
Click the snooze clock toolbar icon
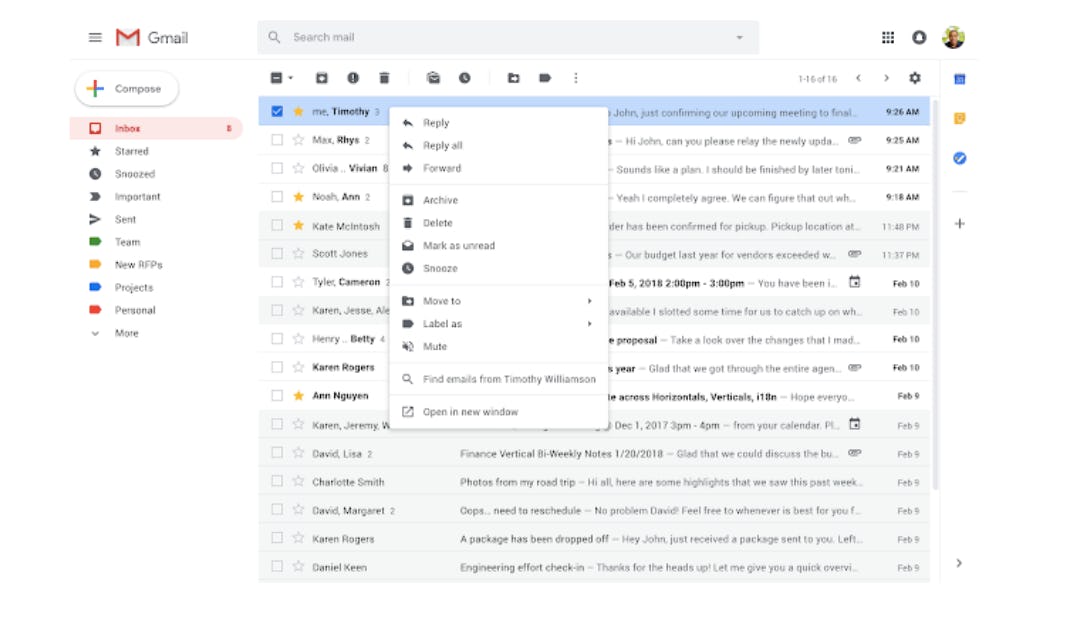(464, 78)
